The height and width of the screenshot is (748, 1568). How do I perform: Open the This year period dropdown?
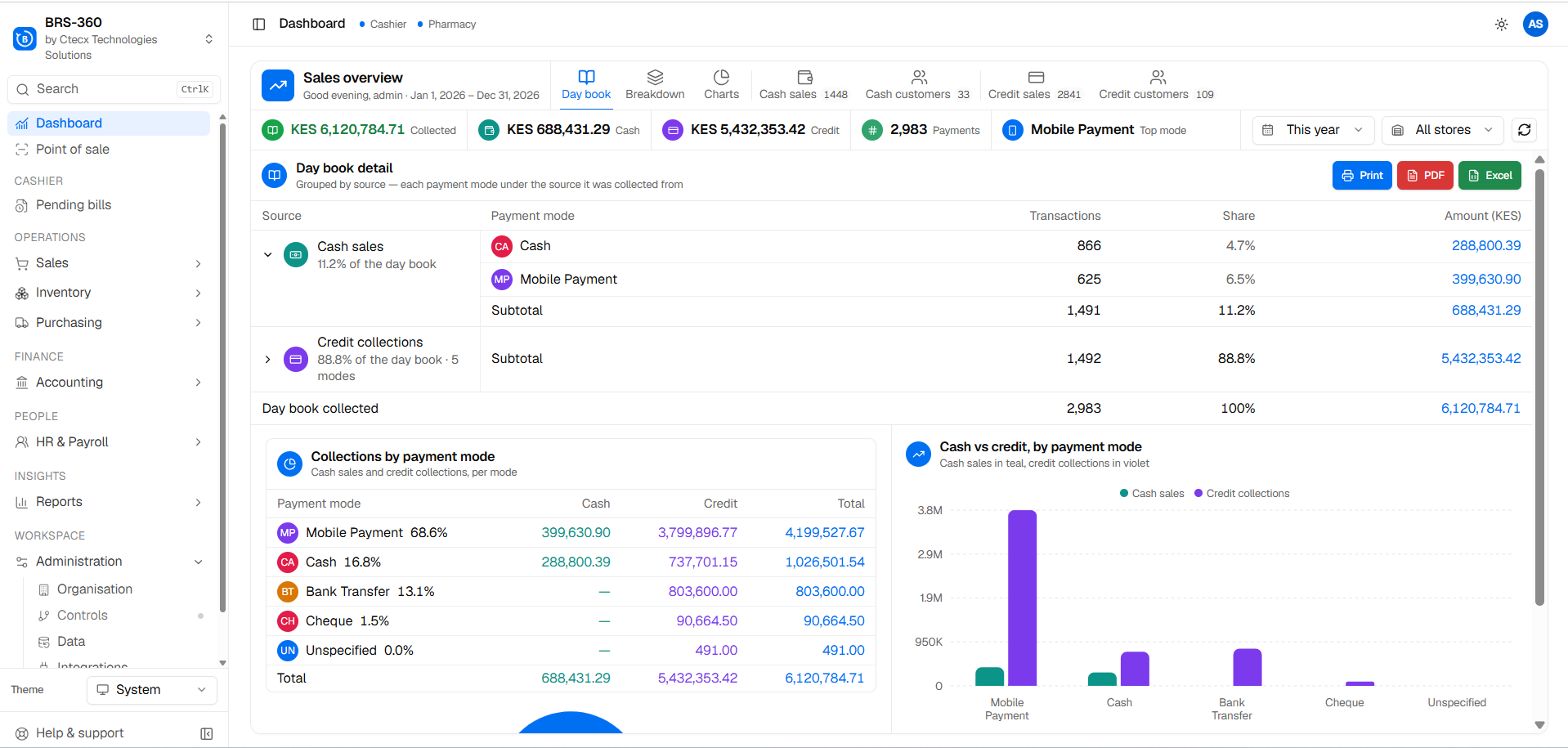click(1313, 130)
